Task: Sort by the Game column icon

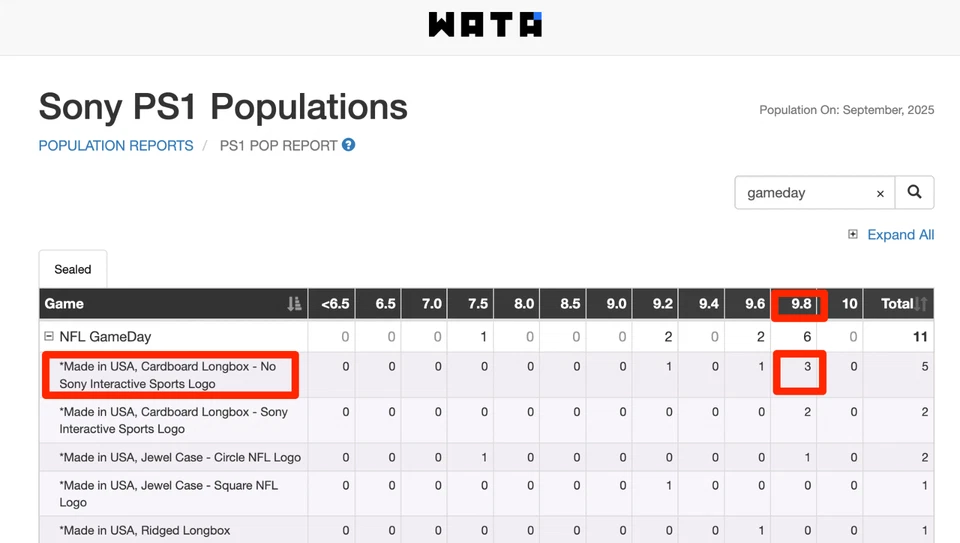Action: (294, 304)
